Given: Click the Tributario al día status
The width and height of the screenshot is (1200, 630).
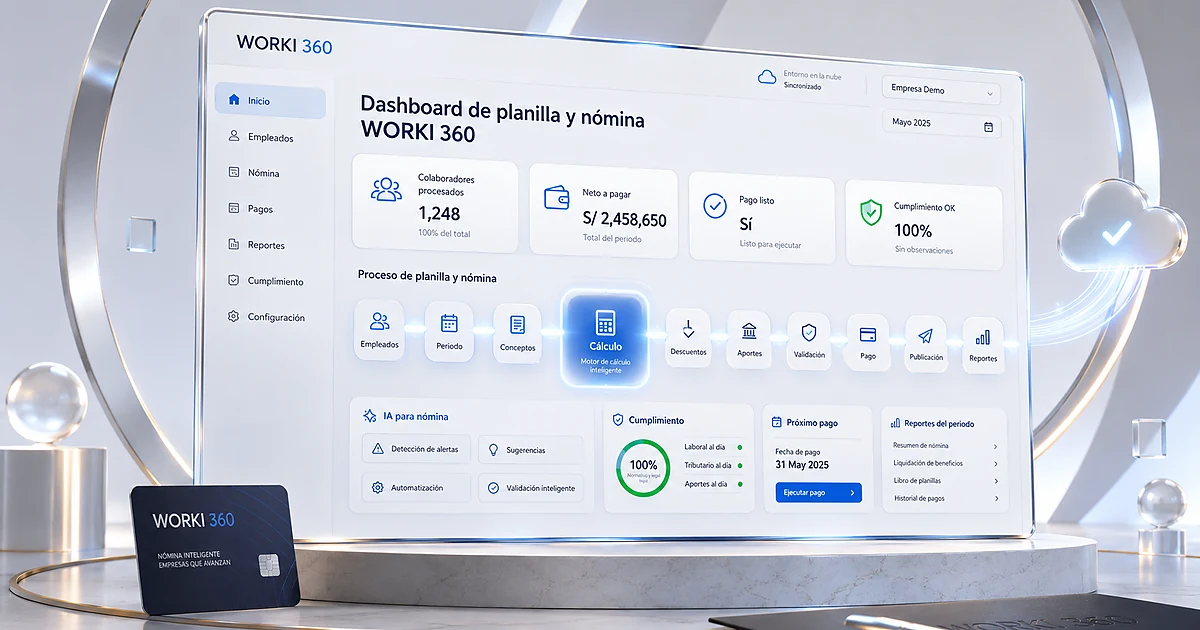Looking at the screenshot, I should 713,466.
